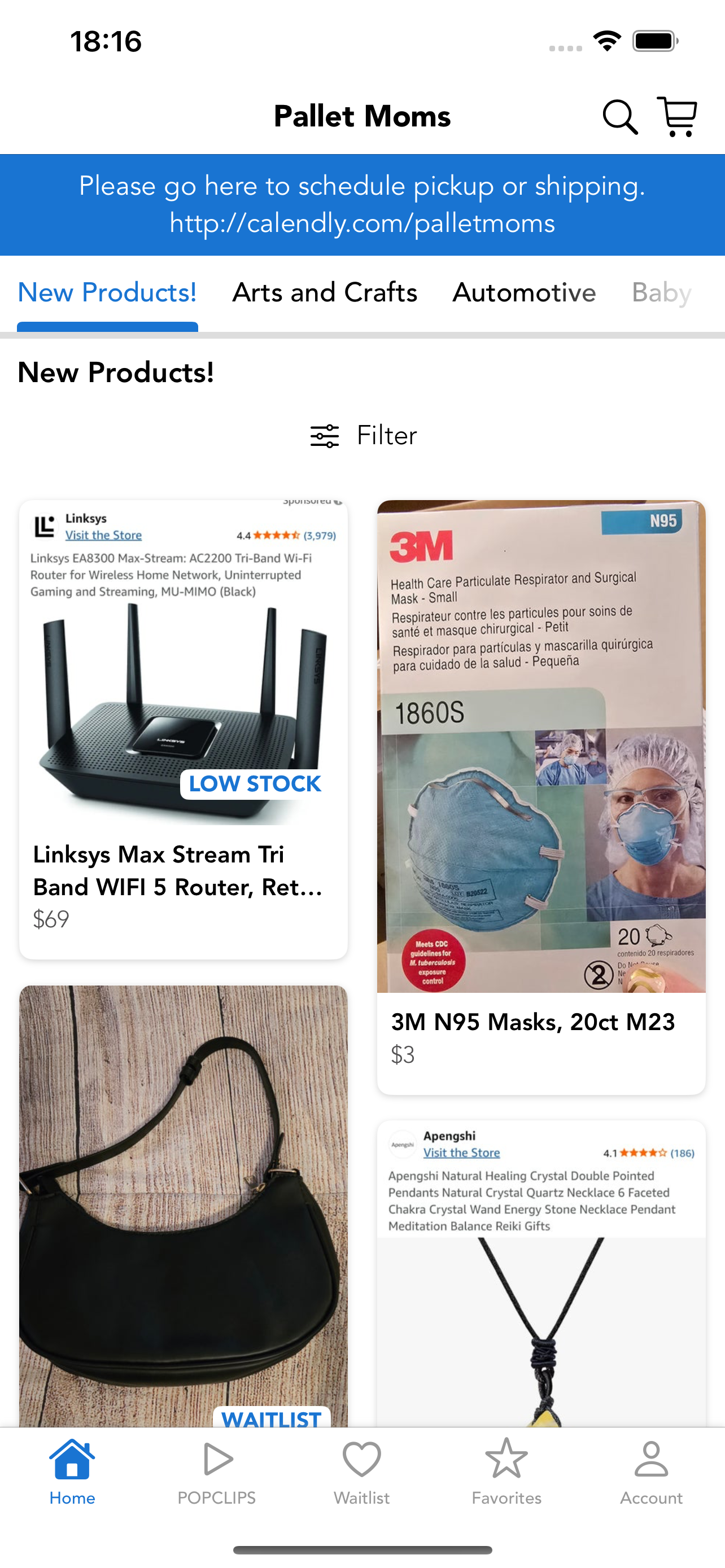Open the shopping cart icon
The height and width of the screenshot is (1568, 725).
click(x=678, y=116)
